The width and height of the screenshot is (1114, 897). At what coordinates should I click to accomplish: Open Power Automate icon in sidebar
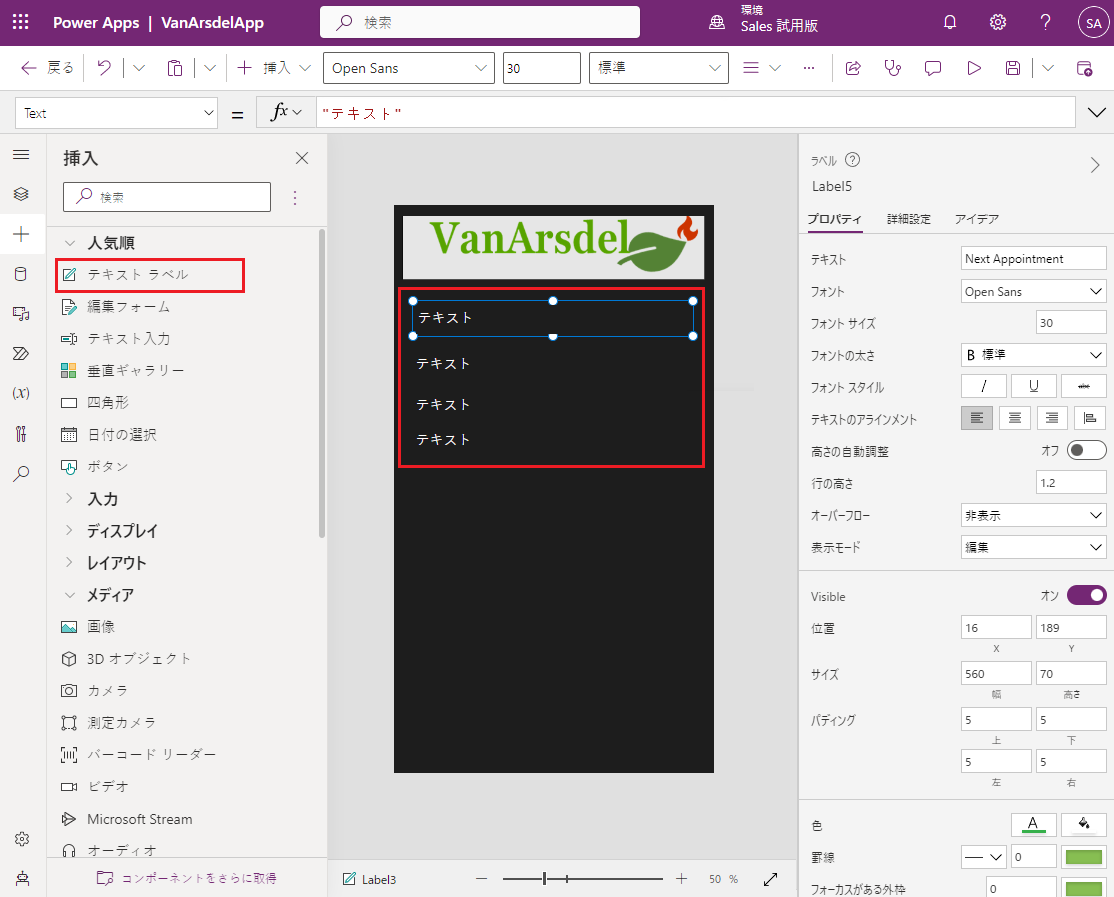tap(21, 354)
